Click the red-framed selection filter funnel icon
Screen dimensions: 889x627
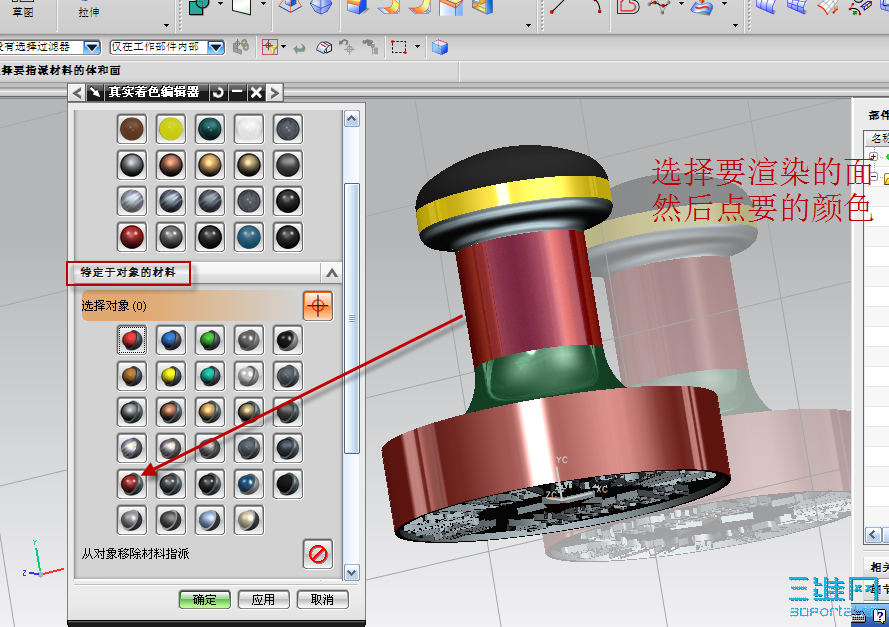point(269,47)
